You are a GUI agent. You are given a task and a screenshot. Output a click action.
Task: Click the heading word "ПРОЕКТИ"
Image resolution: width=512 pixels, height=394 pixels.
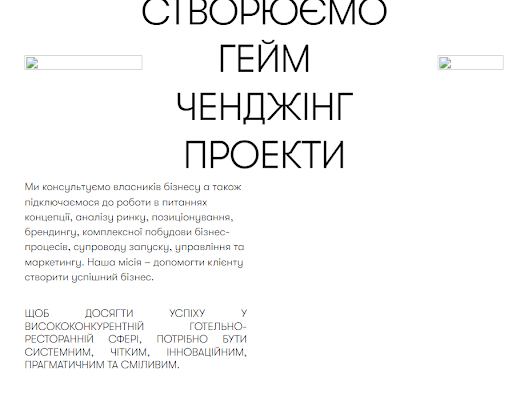264,155
